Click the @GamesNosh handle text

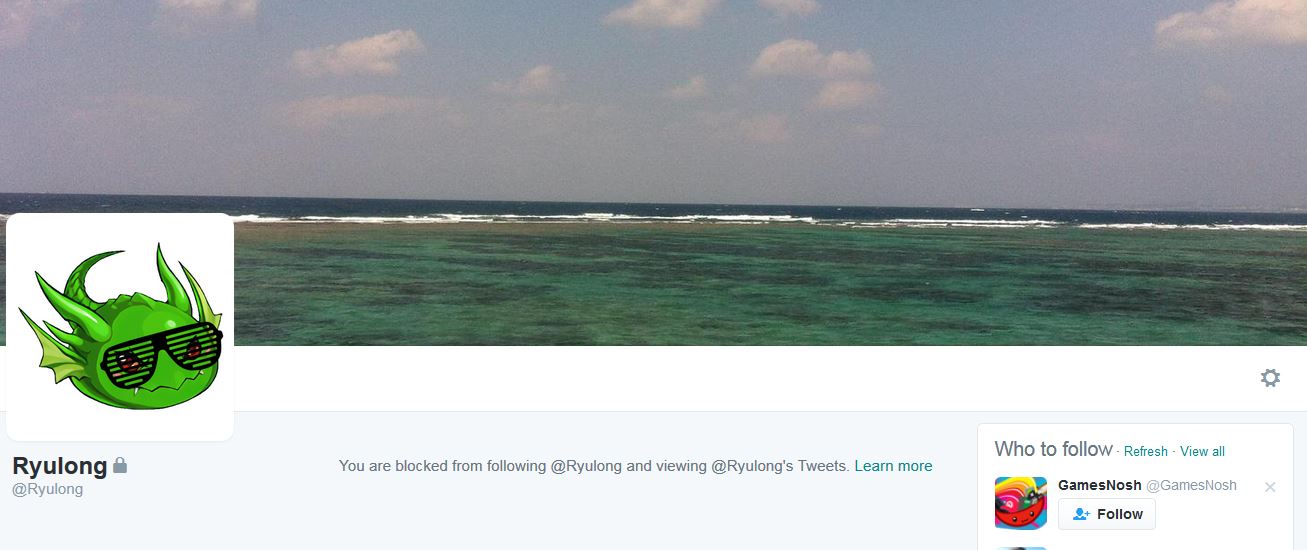tap(1191, 486)
